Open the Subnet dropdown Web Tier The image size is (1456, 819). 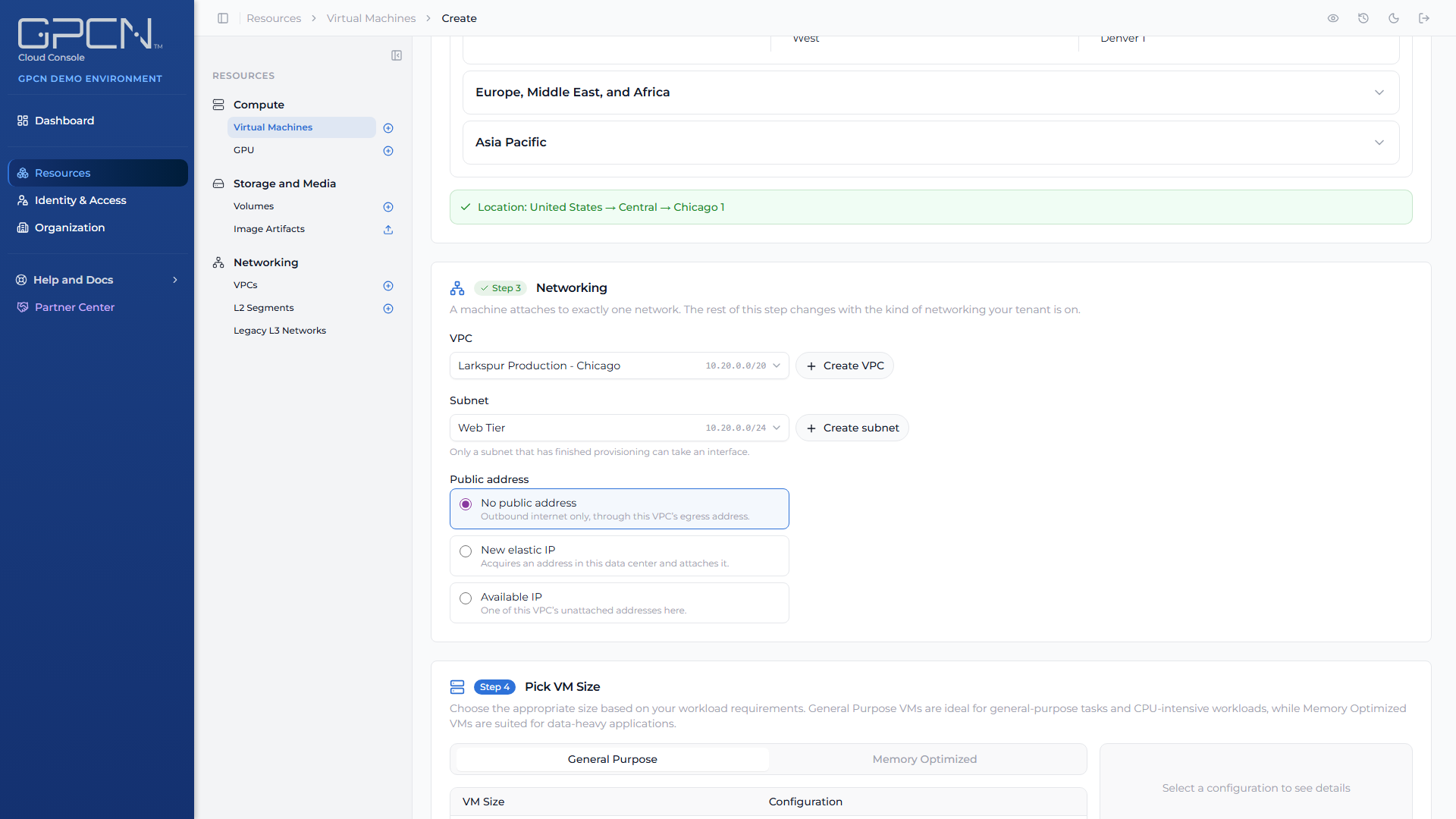tap(619, 428)
